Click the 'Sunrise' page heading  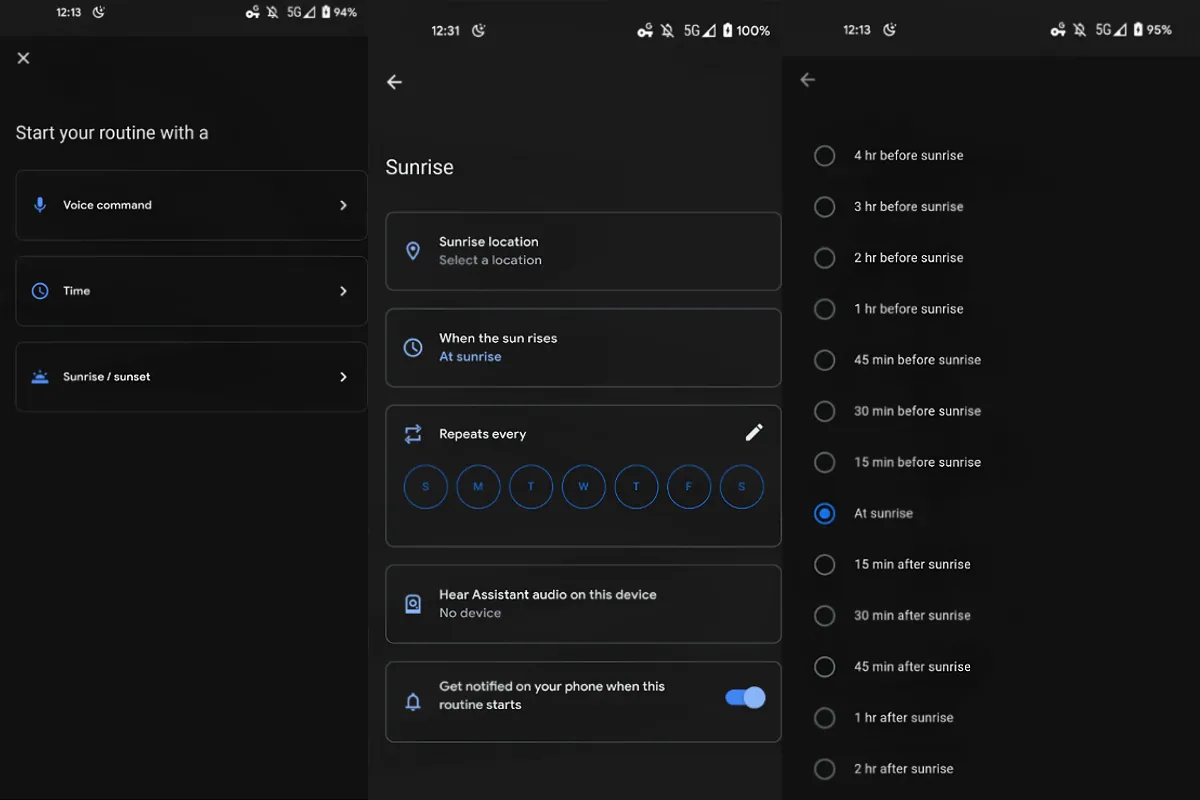point(420,167)
